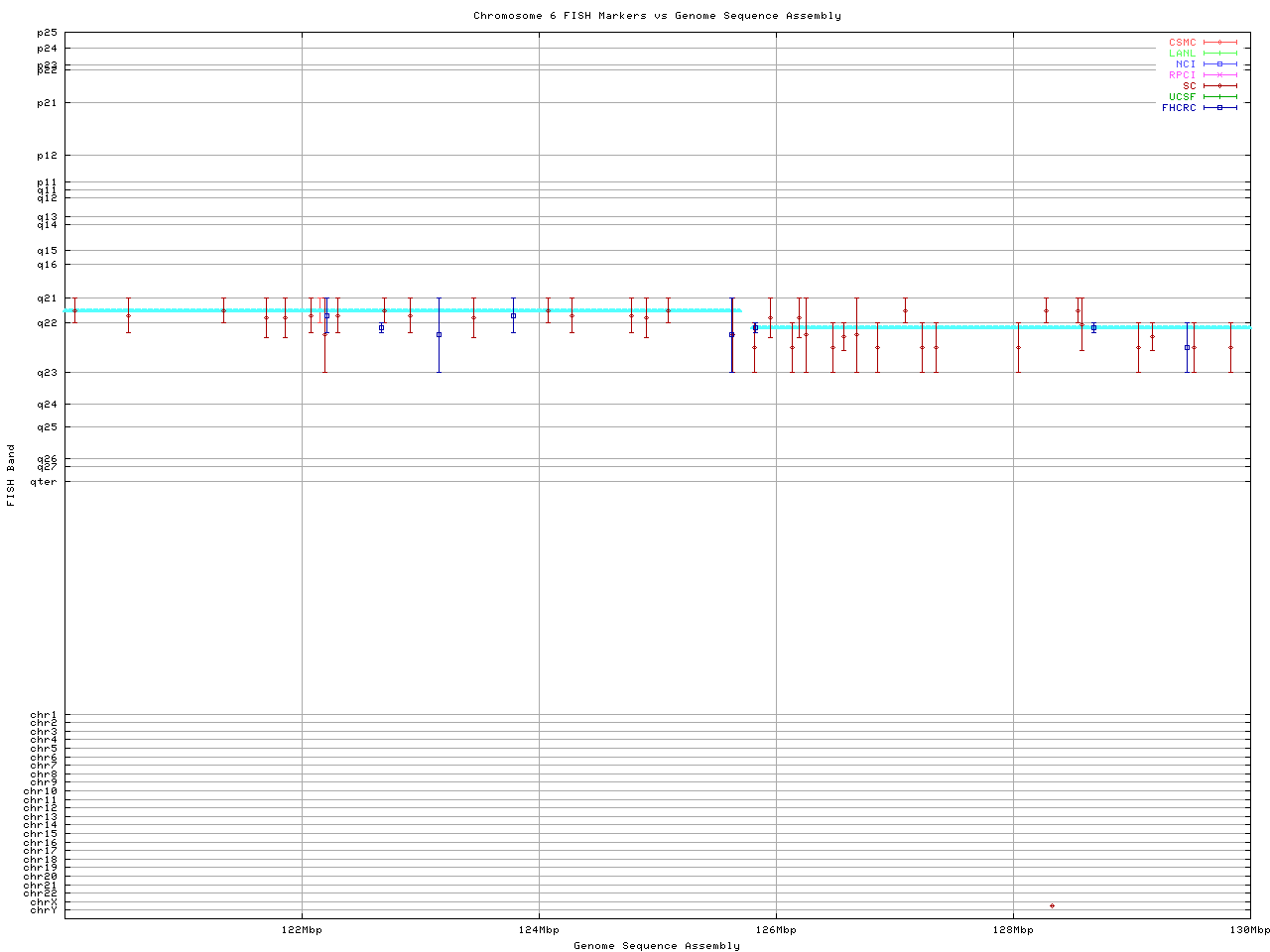Click the 130Mbp x-axis tick label
The width and height of the screenshot is (1270, 952).
1249,930
